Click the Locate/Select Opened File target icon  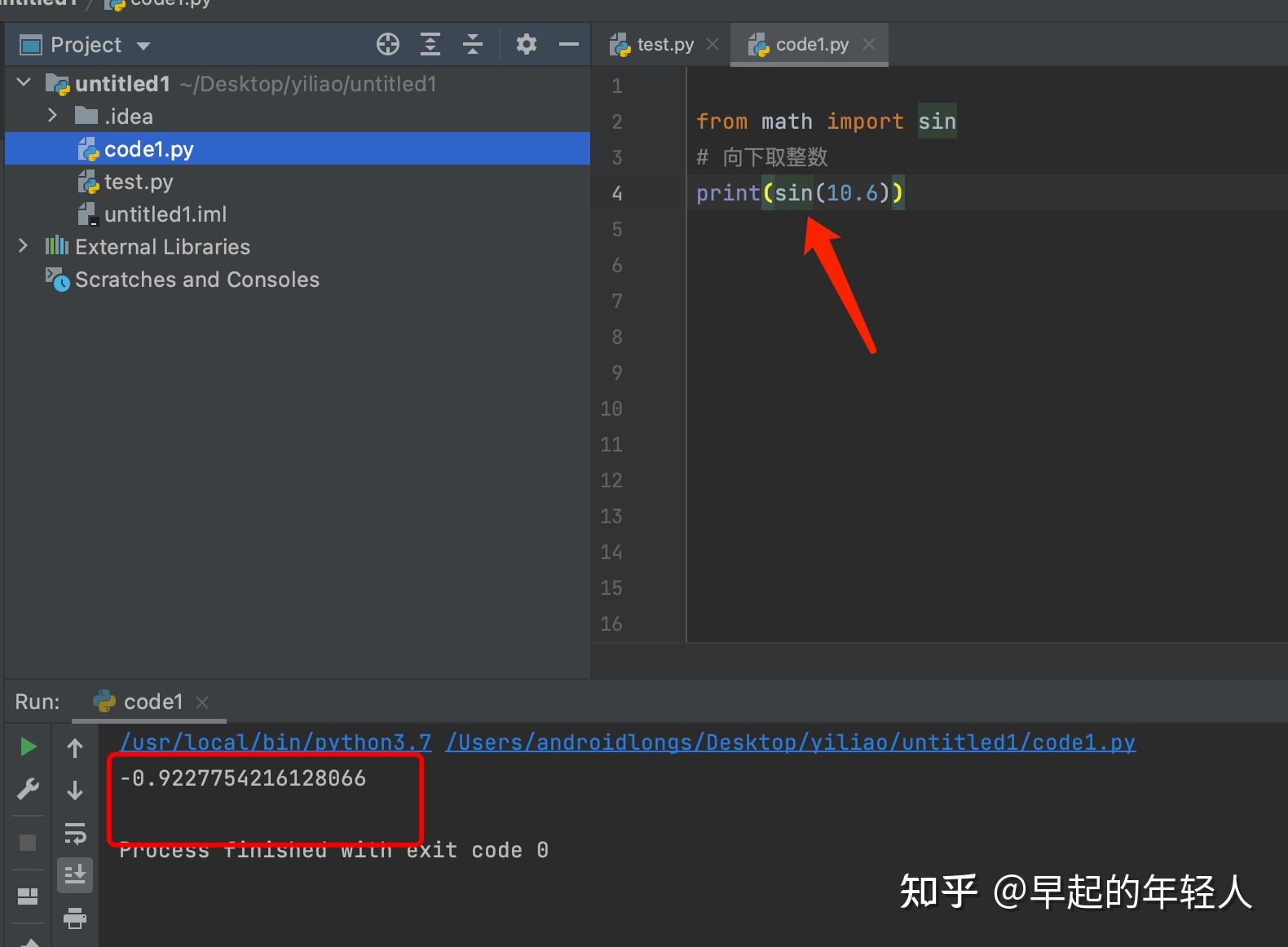[x=388, y=45]
